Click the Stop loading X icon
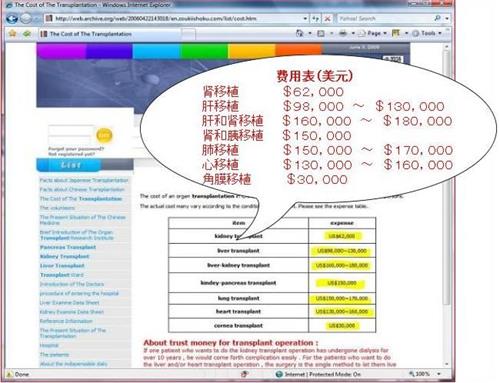The image size is (500, 383). pos(327,19)
